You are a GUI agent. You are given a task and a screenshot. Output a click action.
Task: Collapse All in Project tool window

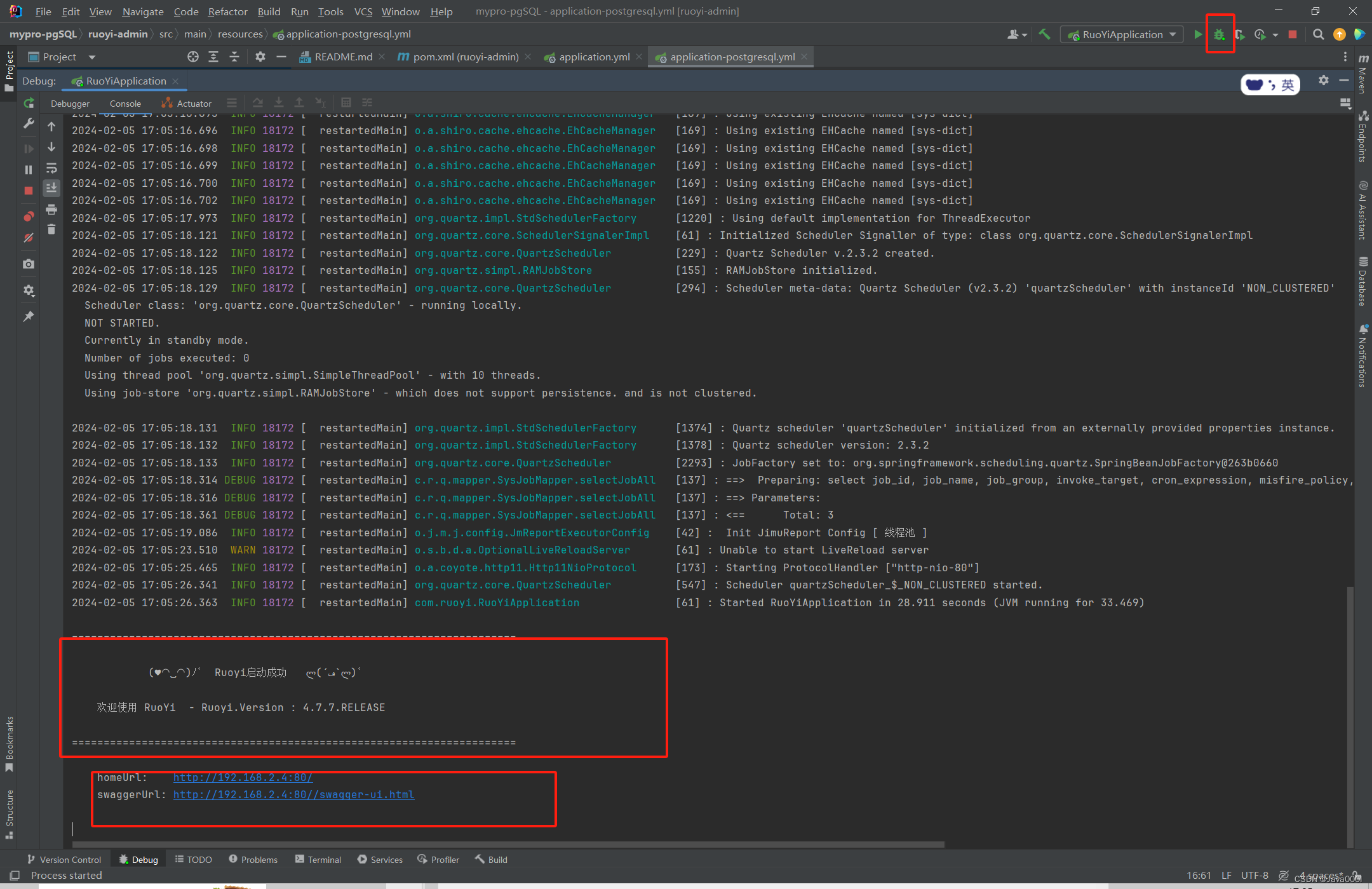pos(234,57)
